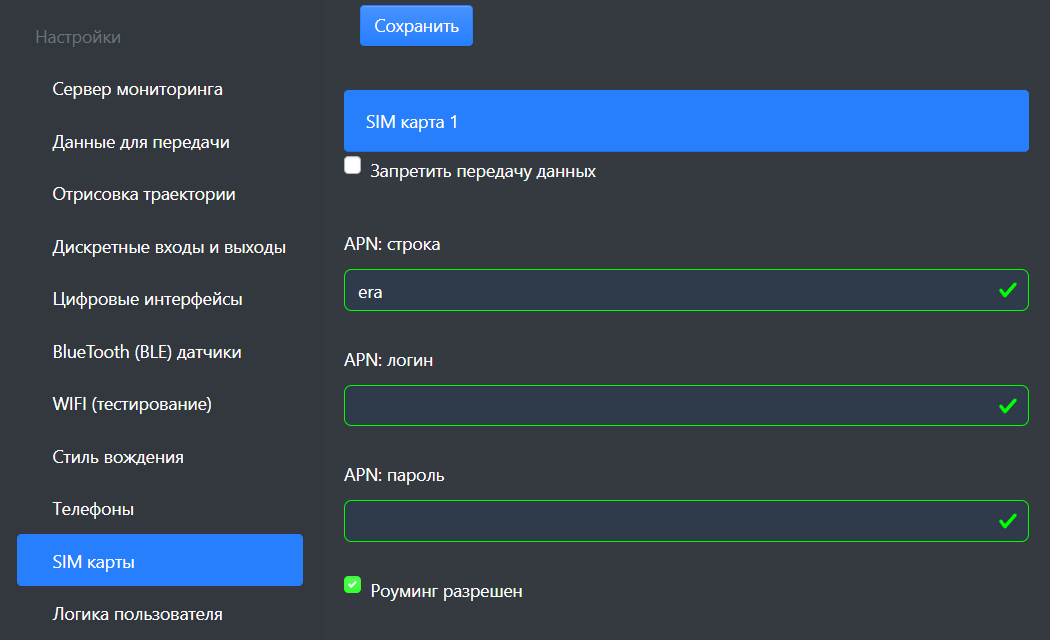Select WIFI (тестирование) in sidebar

click(x=132, y=404)
